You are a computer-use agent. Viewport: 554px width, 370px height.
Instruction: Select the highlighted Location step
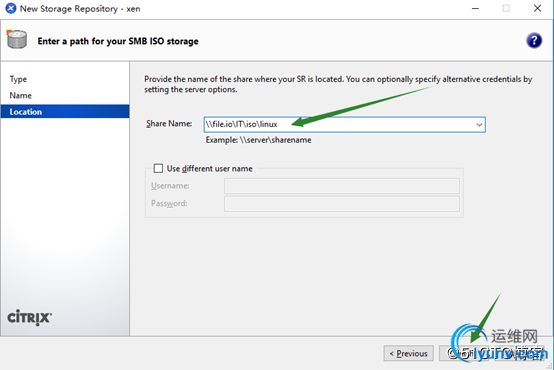point(65,112)
